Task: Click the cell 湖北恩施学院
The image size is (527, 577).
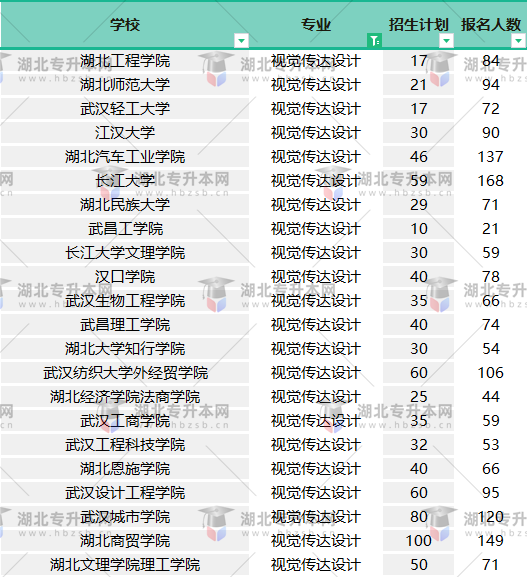Action: tap(125, 469)
